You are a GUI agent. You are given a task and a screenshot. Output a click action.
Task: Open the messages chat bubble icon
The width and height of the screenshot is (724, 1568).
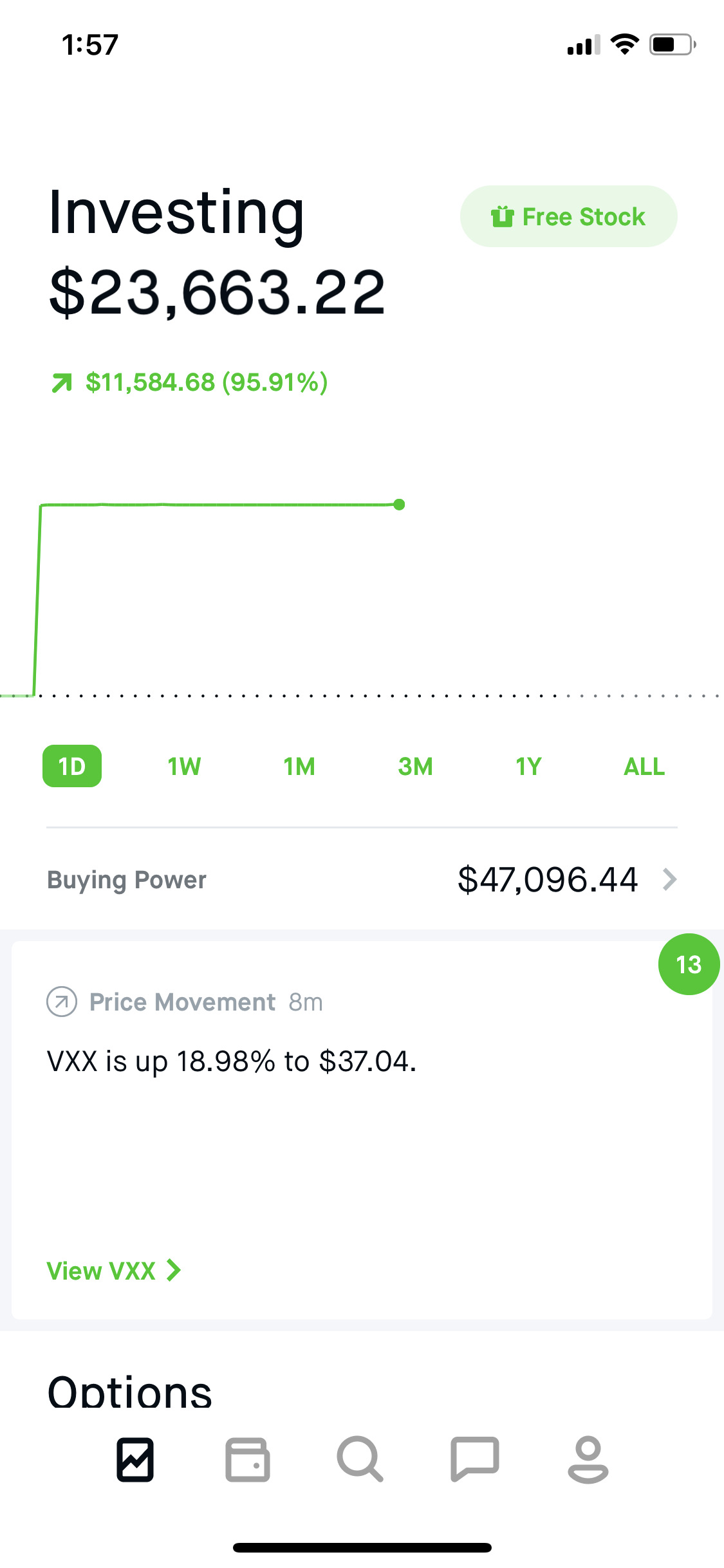[475, 1459]
